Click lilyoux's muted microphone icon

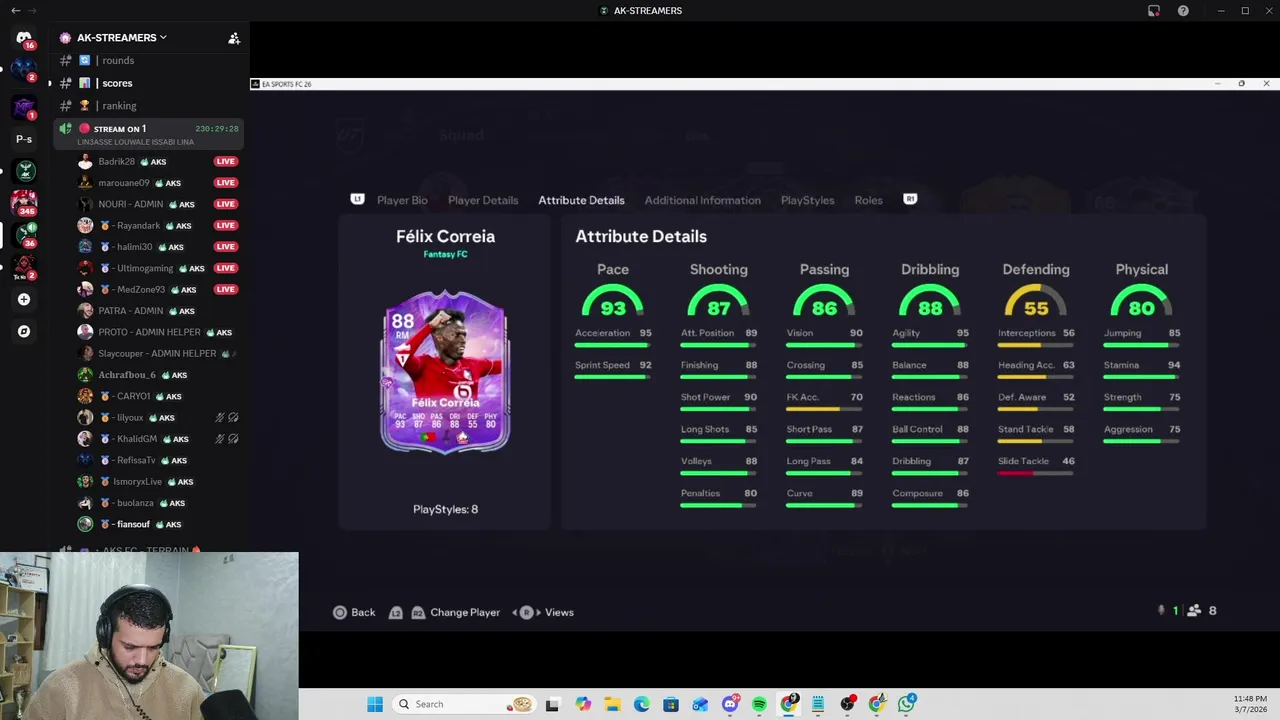(220, 418)
